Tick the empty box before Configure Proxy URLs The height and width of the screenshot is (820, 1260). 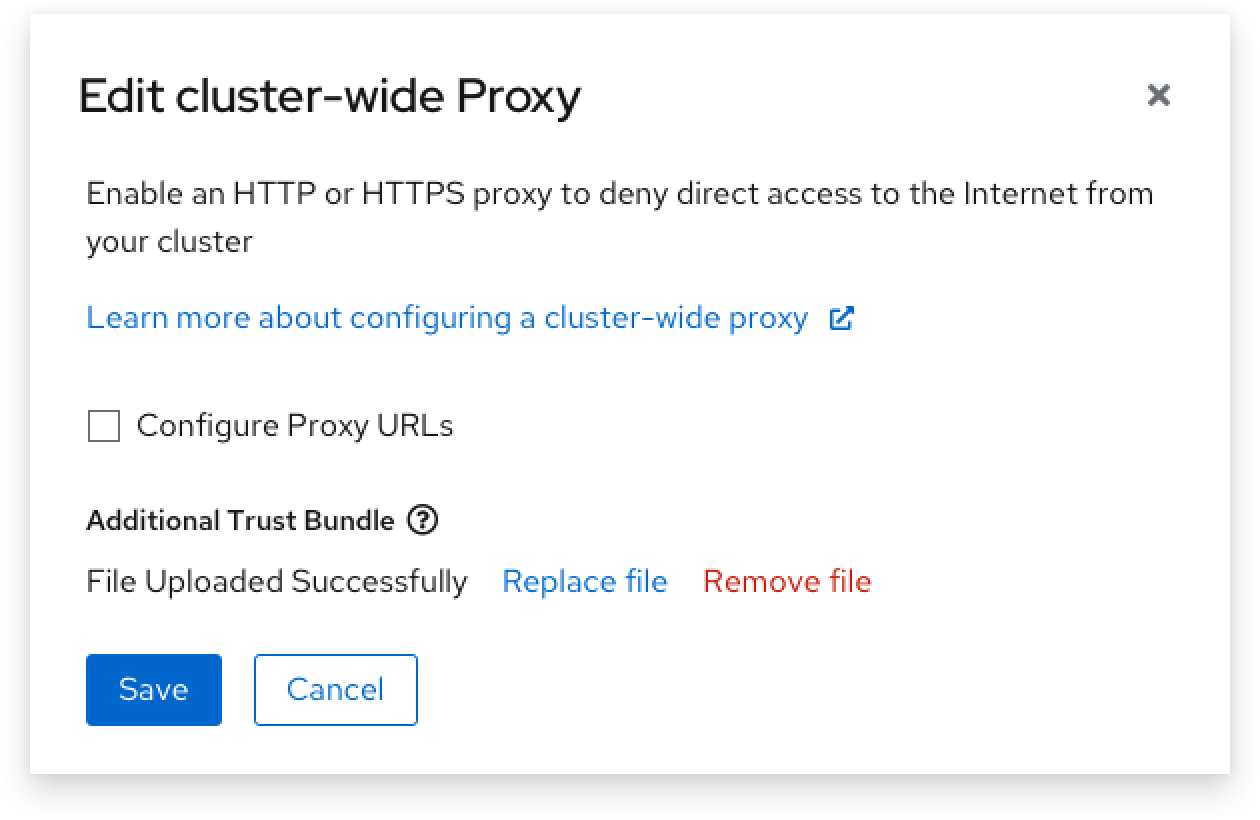pos(104,426)
